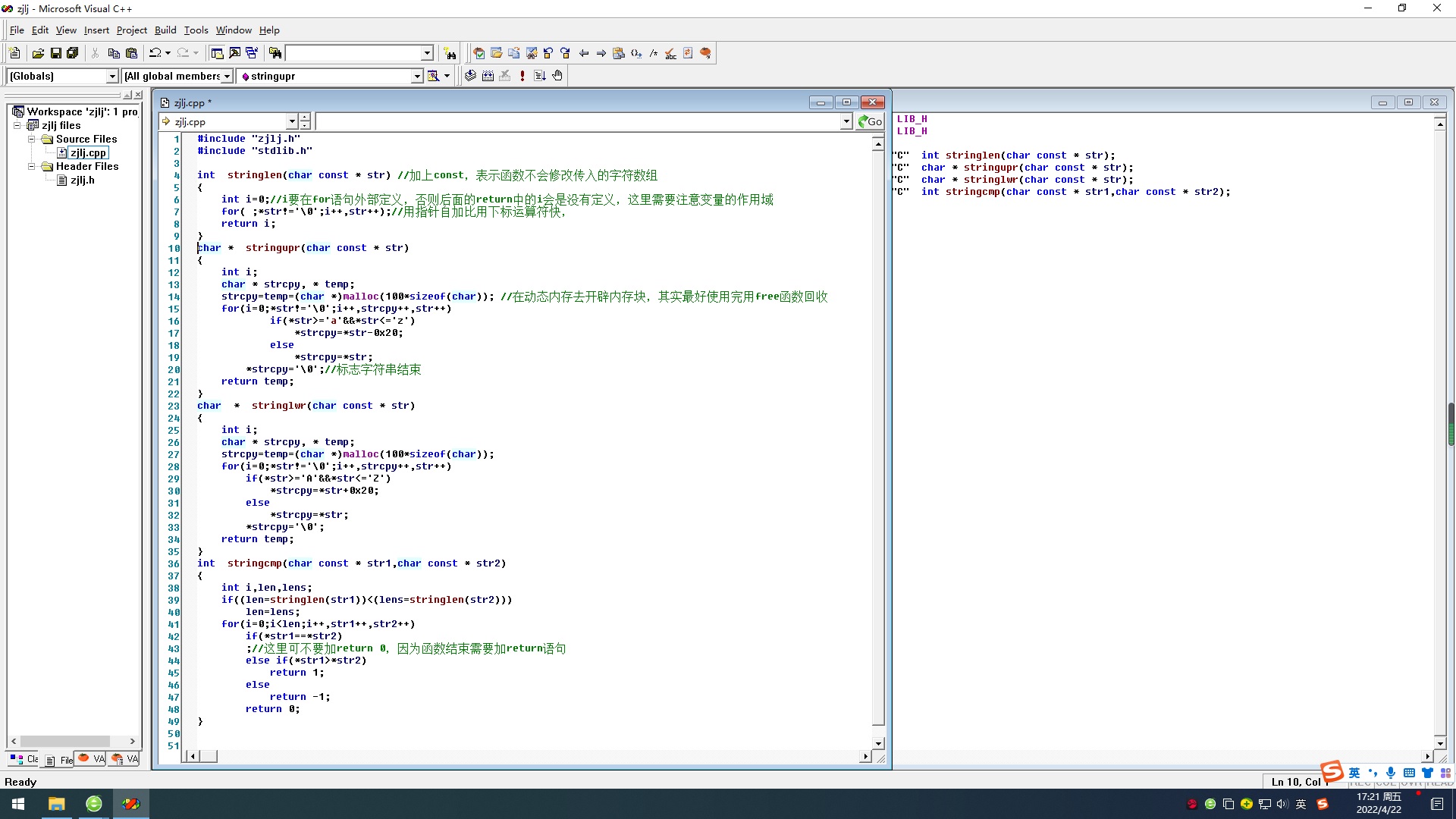Open Visual Assist tomato options icon

click(706, 53)
